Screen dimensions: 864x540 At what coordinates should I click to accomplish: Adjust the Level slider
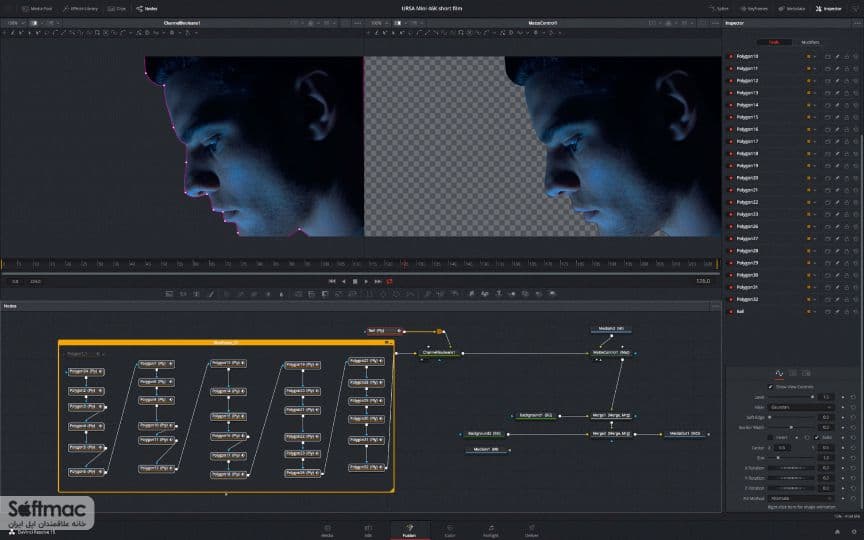[791, 397]
